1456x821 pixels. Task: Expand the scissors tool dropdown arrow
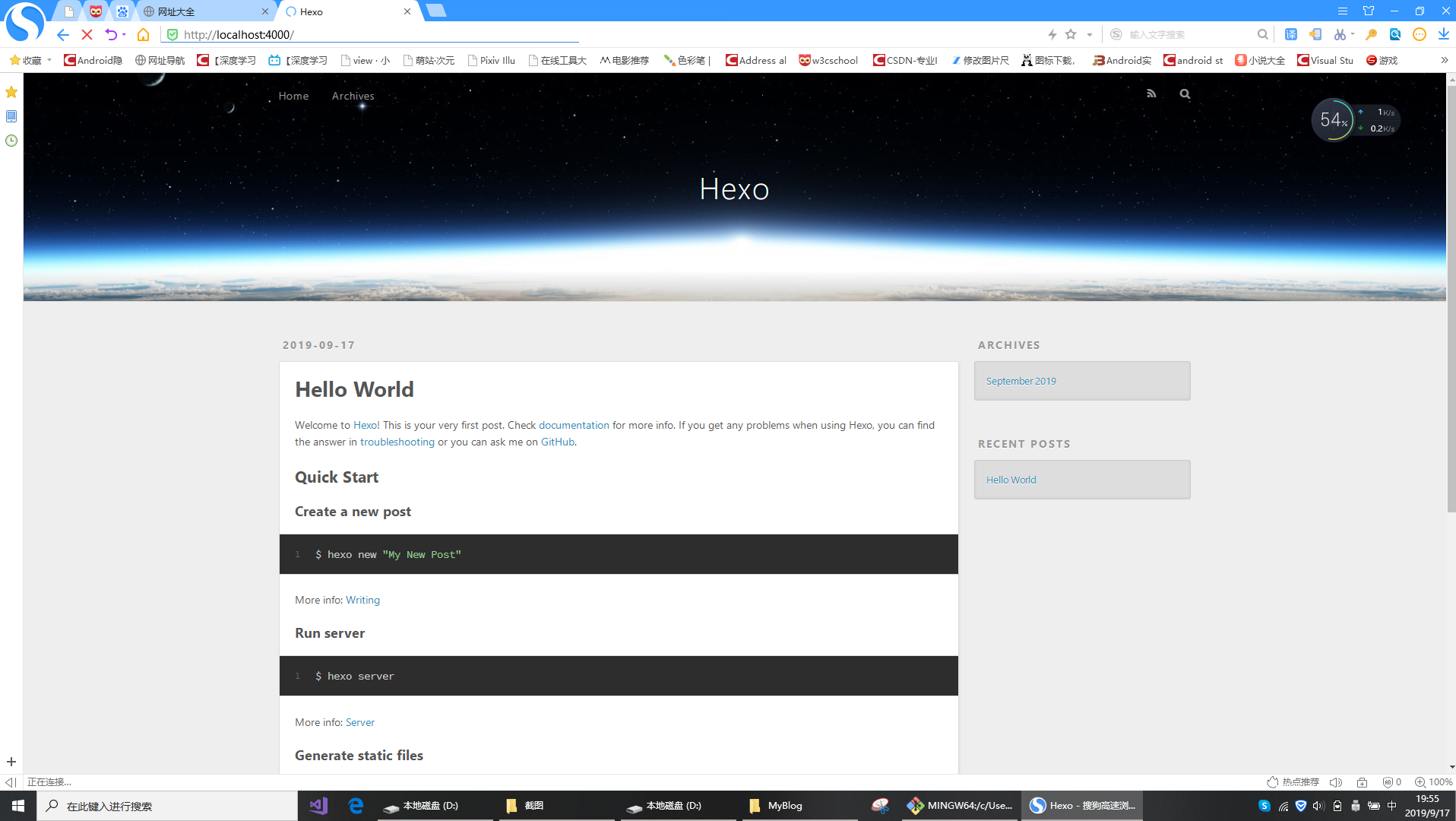[x=1353, y=34]
